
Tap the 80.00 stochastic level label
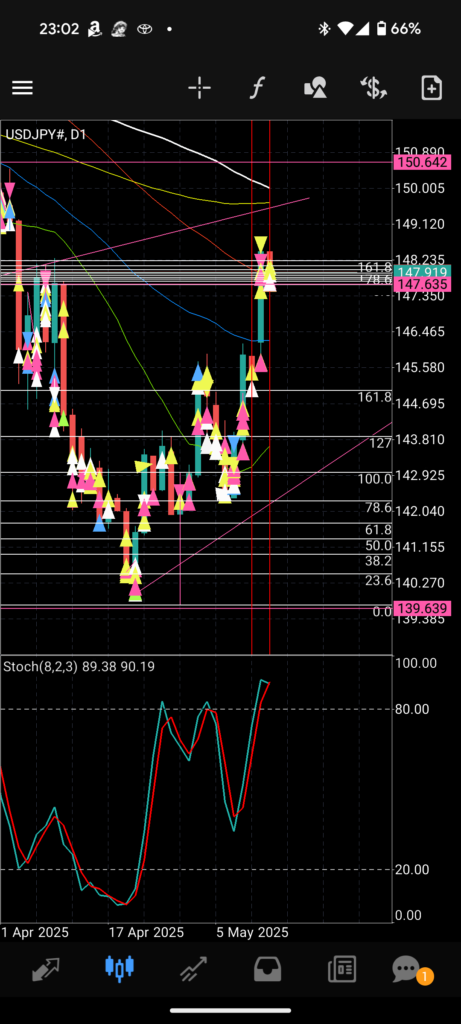click(x=412, y=709)
